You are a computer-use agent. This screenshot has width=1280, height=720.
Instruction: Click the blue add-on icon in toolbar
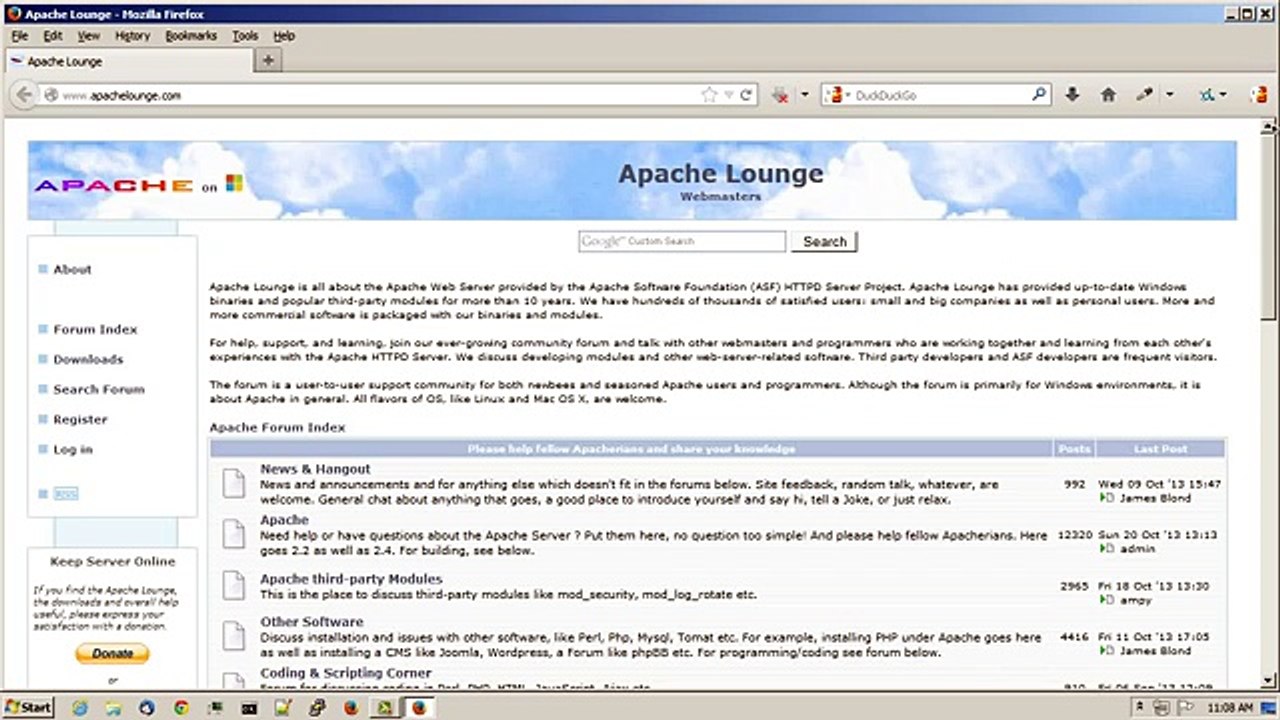coord(1207,95)
